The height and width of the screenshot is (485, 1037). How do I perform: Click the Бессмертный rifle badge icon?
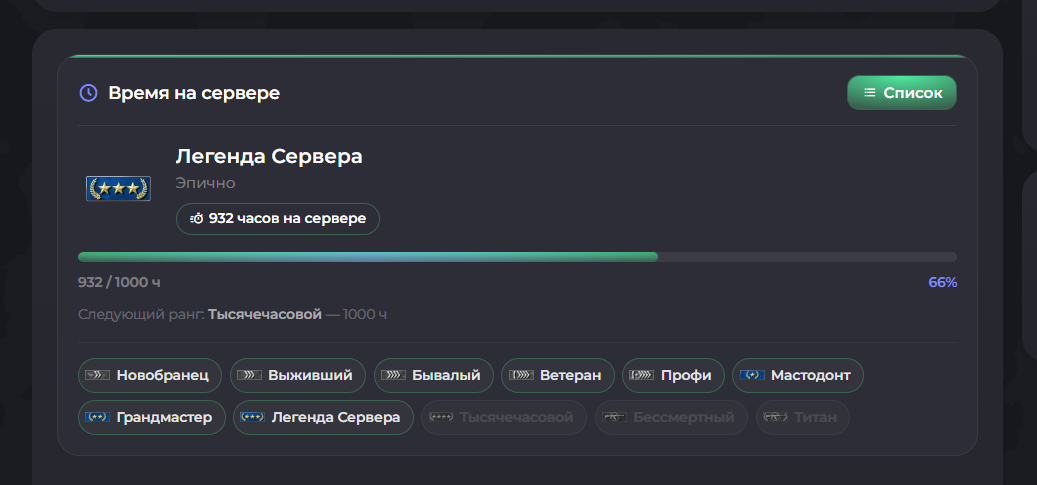[x=614, y=418]
